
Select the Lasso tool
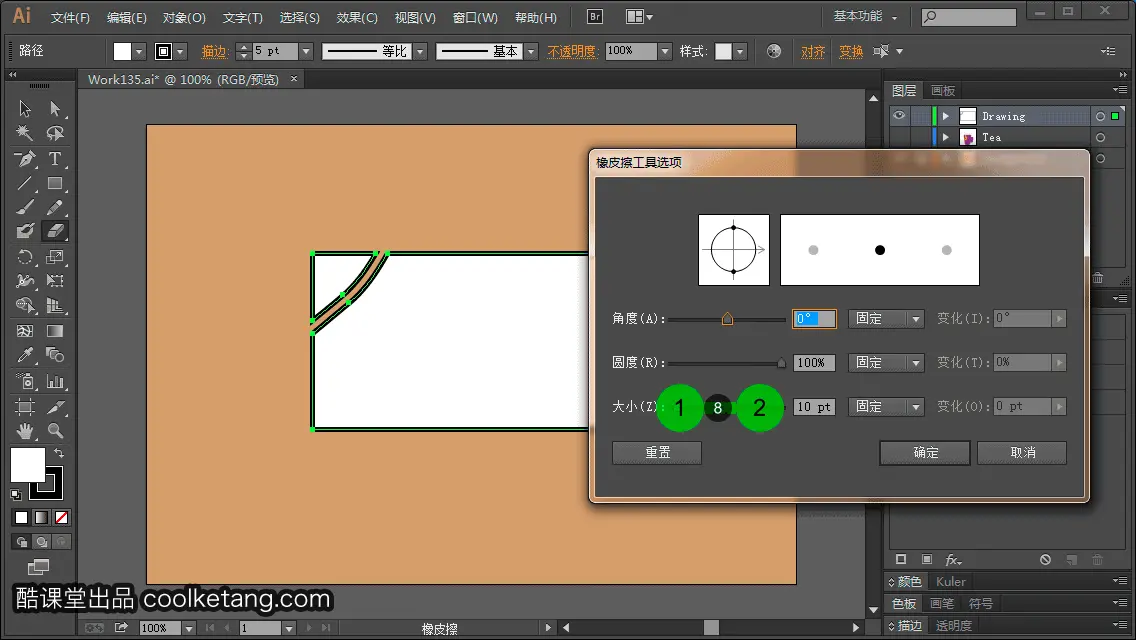pos(55,133)
